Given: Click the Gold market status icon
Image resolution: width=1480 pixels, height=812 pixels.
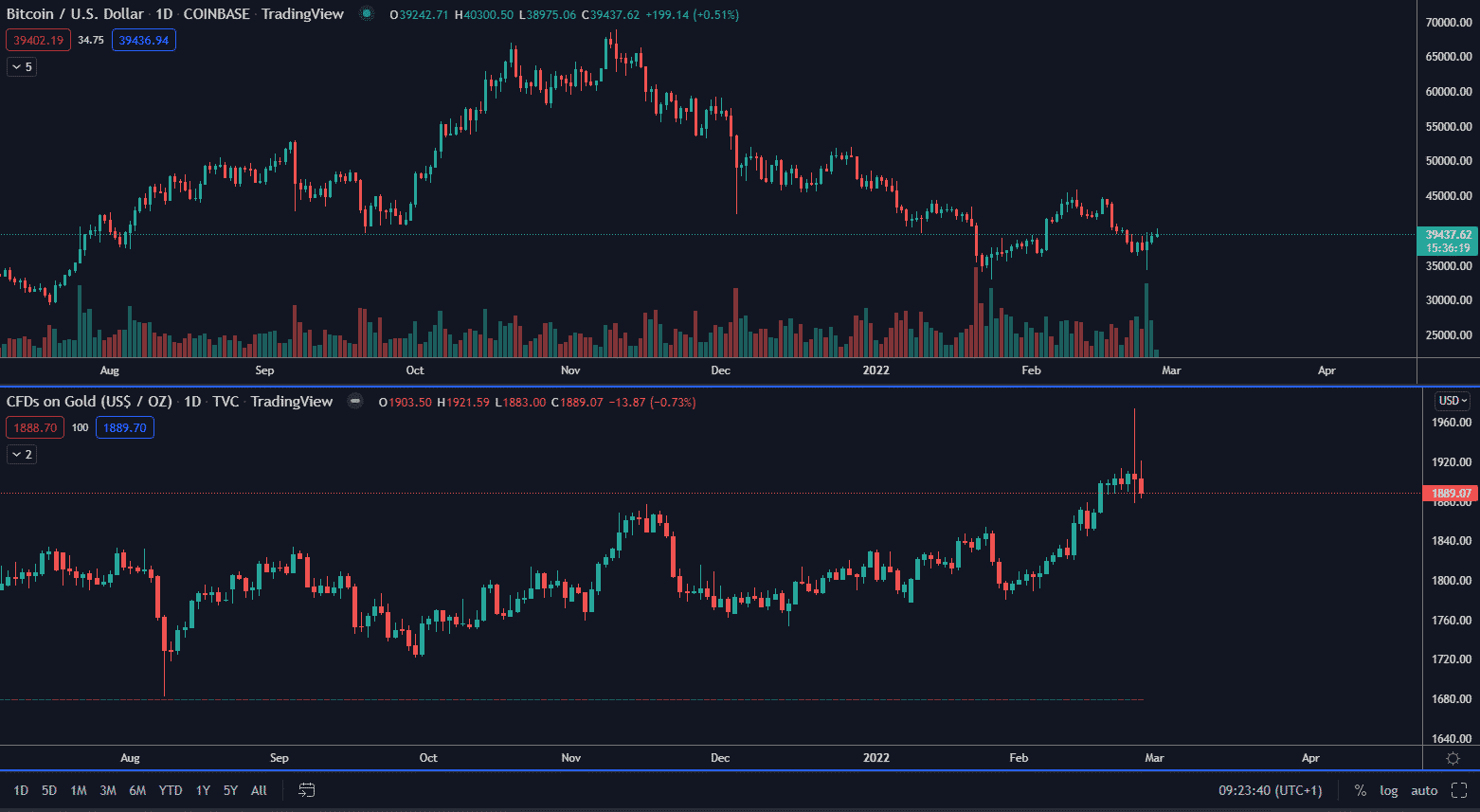Looking at the screenshot, I should (x=355, y=402).
